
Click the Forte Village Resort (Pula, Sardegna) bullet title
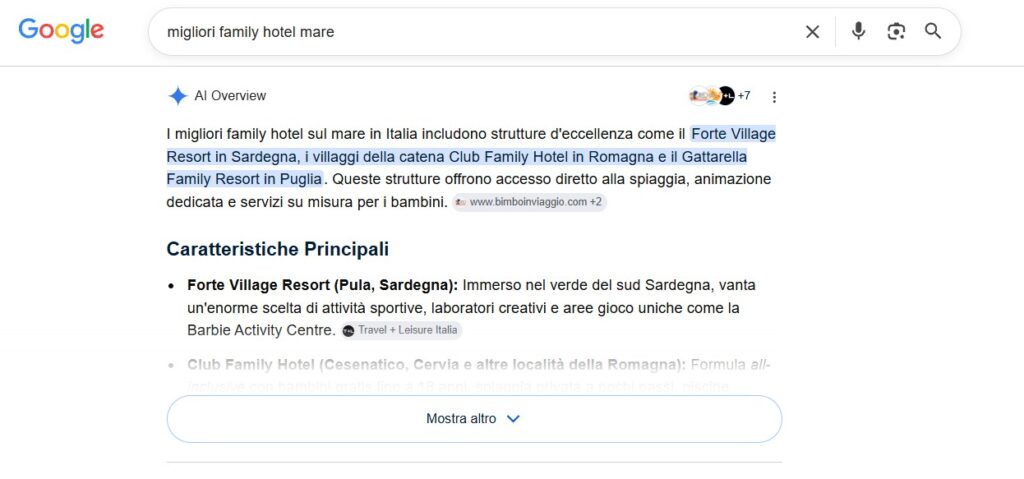(x=324, y=286)
